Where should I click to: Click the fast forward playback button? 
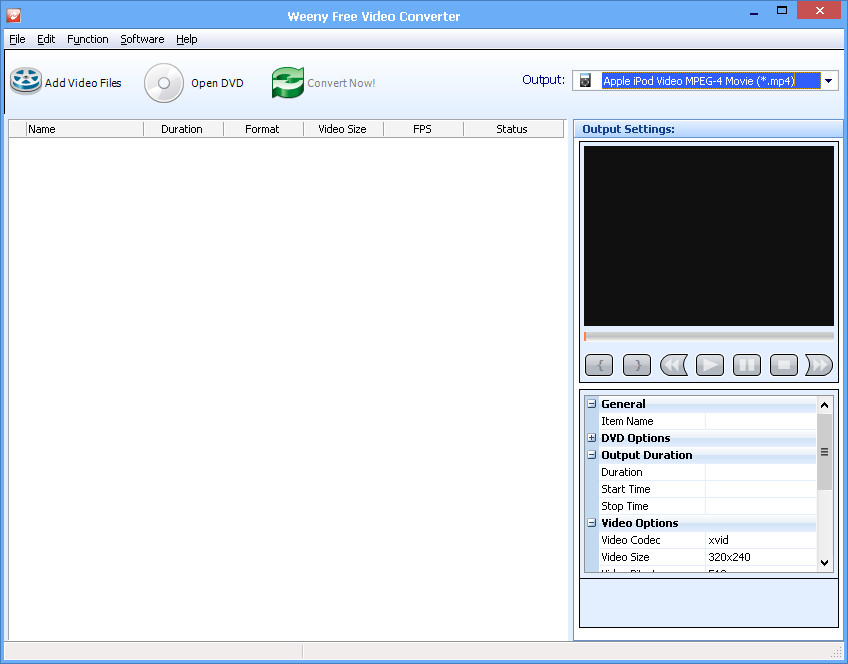point(819,365)
